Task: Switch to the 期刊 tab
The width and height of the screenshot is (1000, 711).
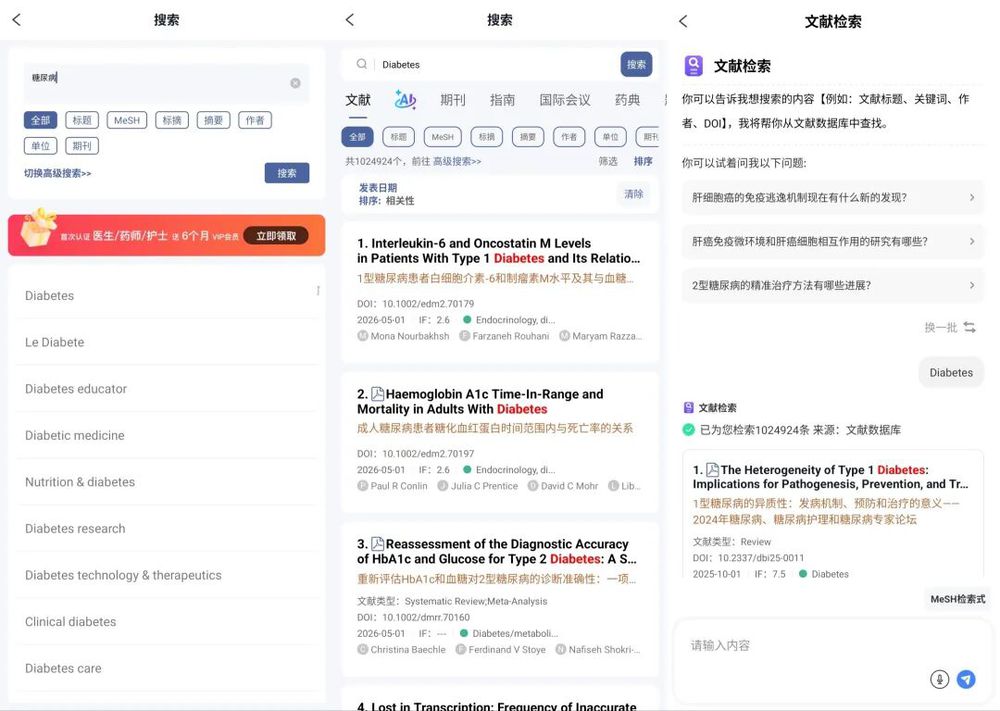Action: click(x=453, y=99)
